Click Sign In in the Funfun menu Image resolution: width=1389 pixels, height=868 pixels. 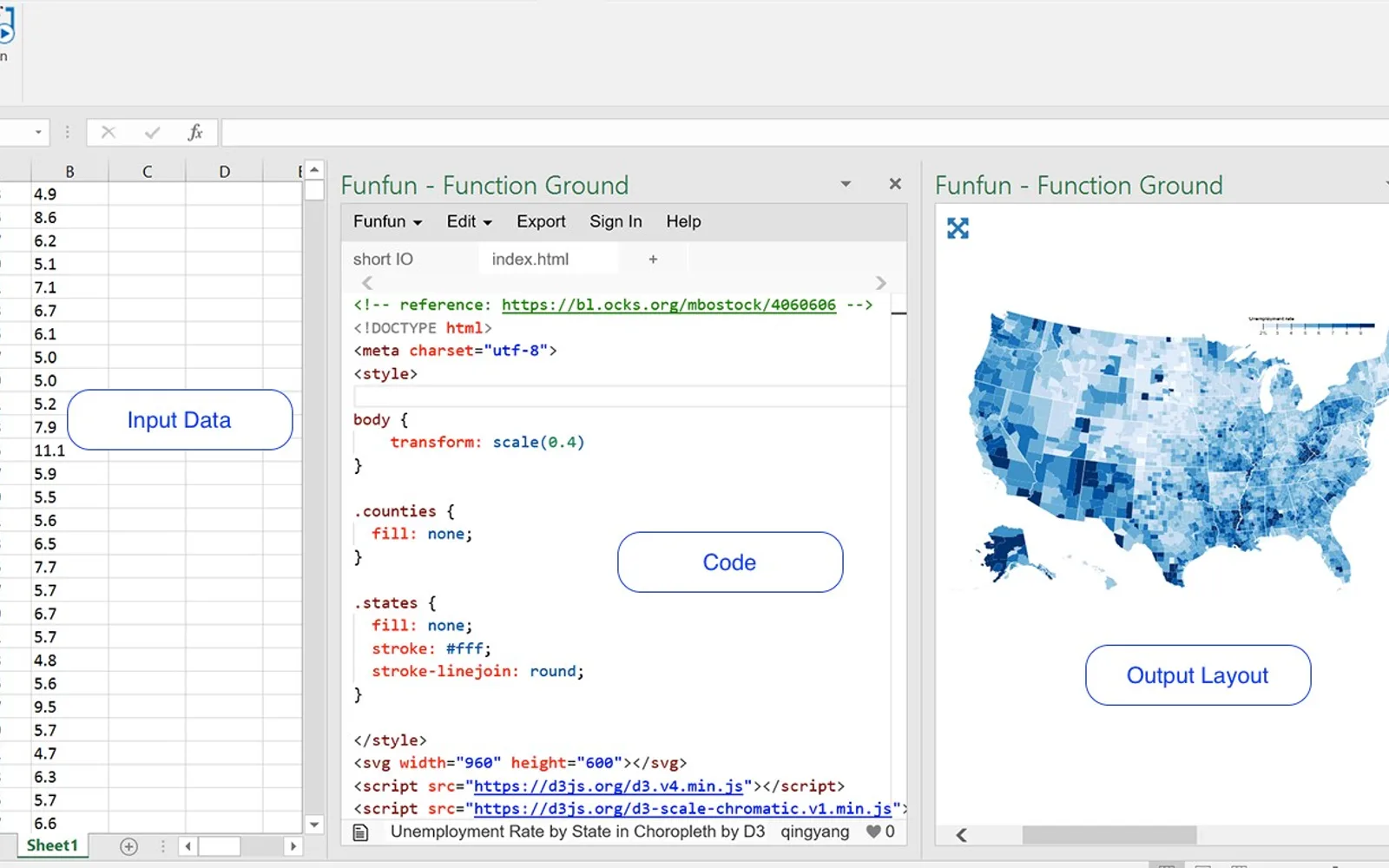point(616,221)
